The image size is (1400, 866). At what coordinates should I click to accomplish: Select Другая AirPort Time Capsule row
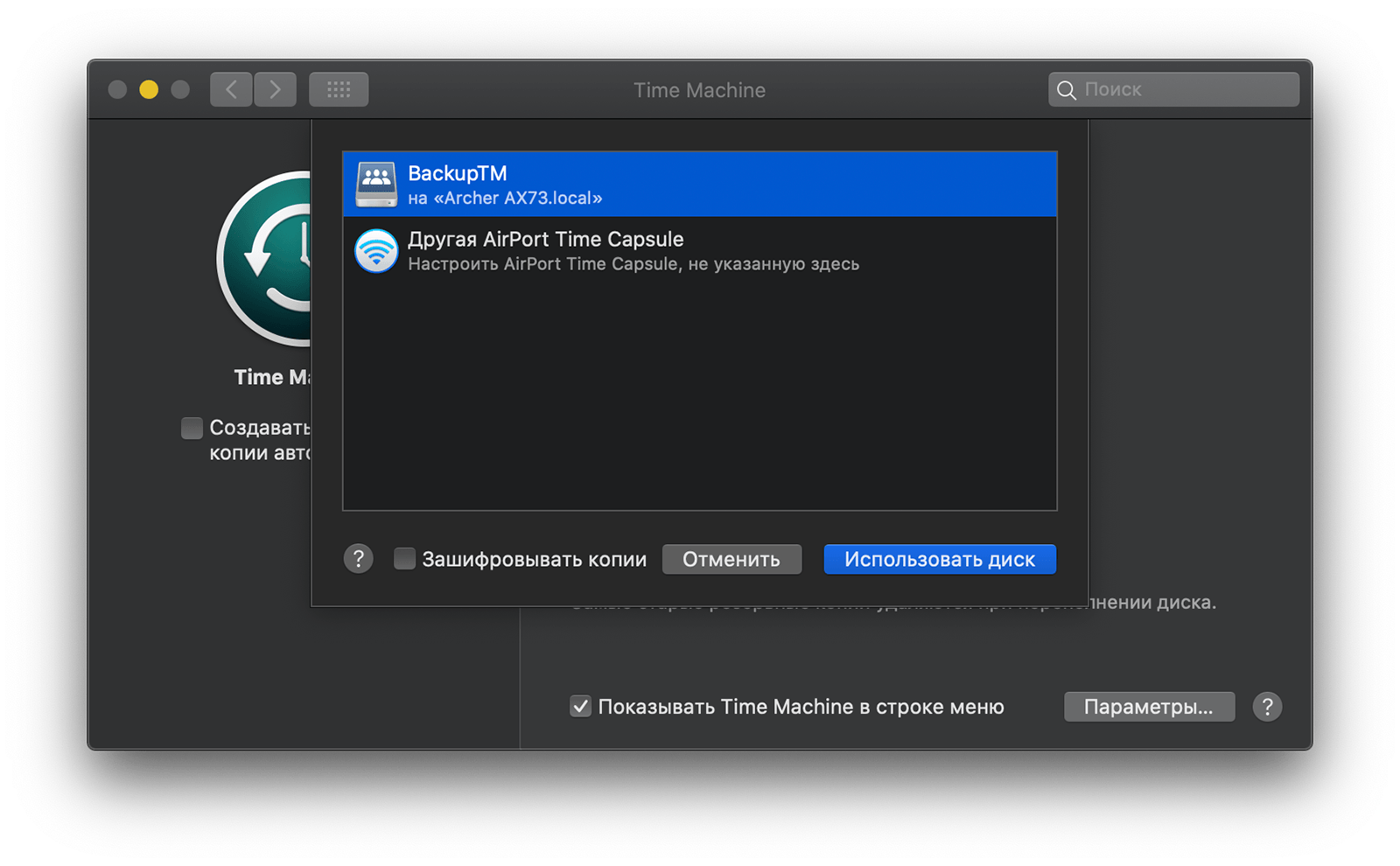point(699,250)
